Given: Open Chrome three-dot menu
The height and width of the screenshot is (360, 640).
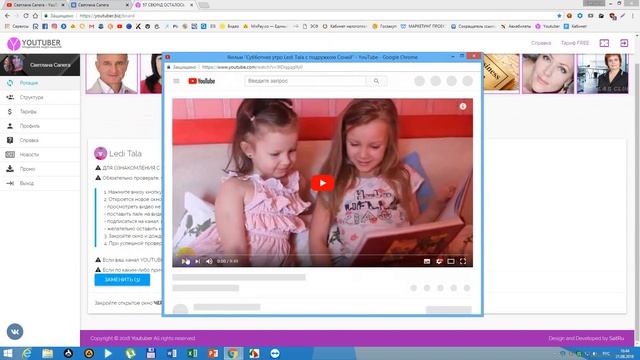Looking at the screenshot, I should click(633, 16).
